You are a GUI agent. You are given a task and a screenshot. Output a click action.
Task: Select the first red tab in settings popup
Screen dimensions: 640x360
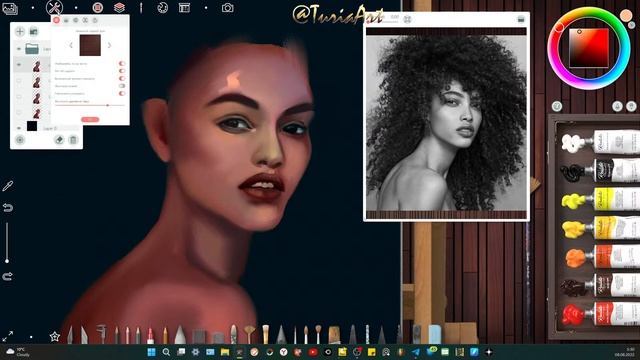pyautogui.click(x=56, y=20)
